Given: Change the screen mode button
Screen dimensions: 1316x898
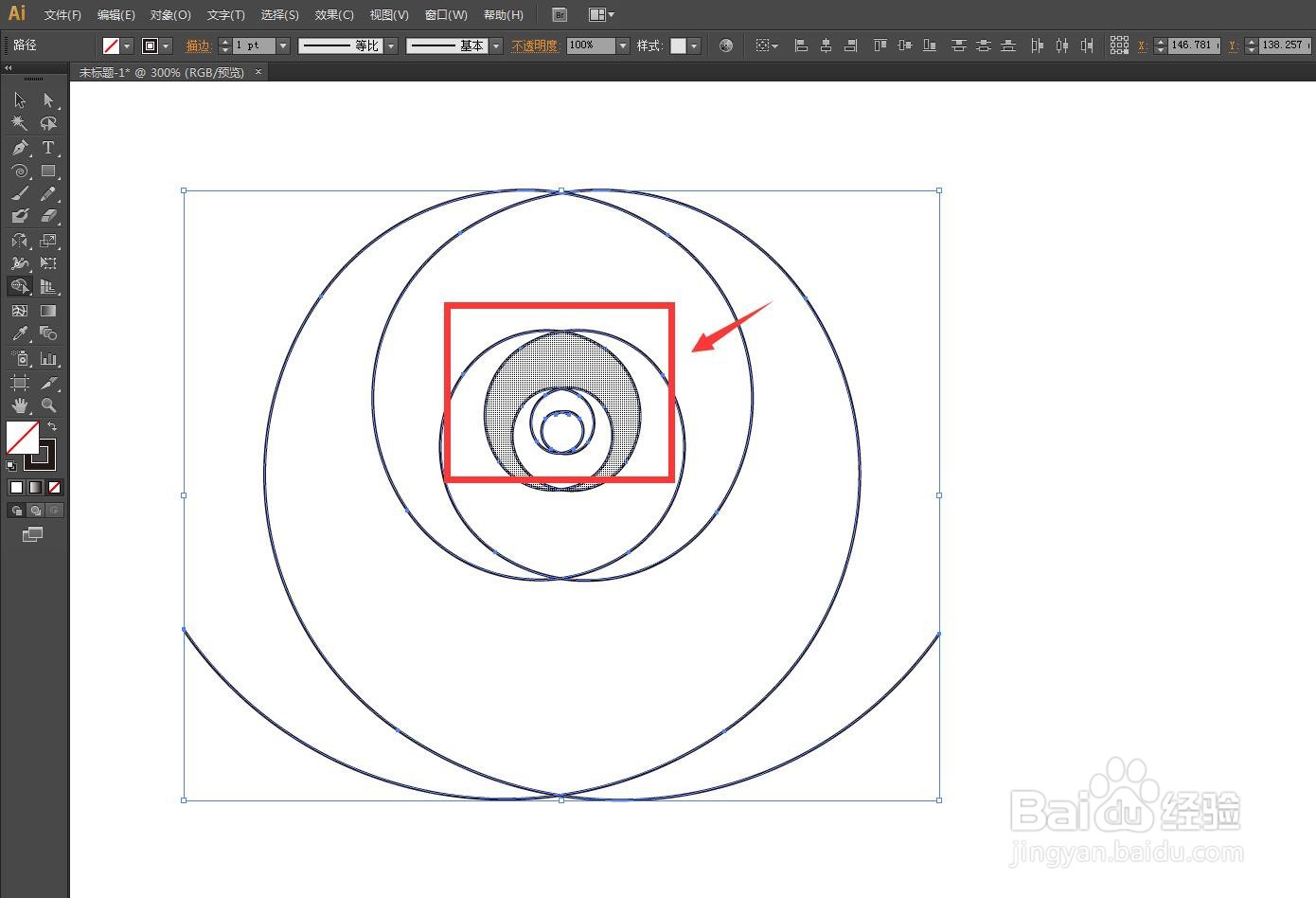Looking at the screenshot, I should [x=33, y=534].
